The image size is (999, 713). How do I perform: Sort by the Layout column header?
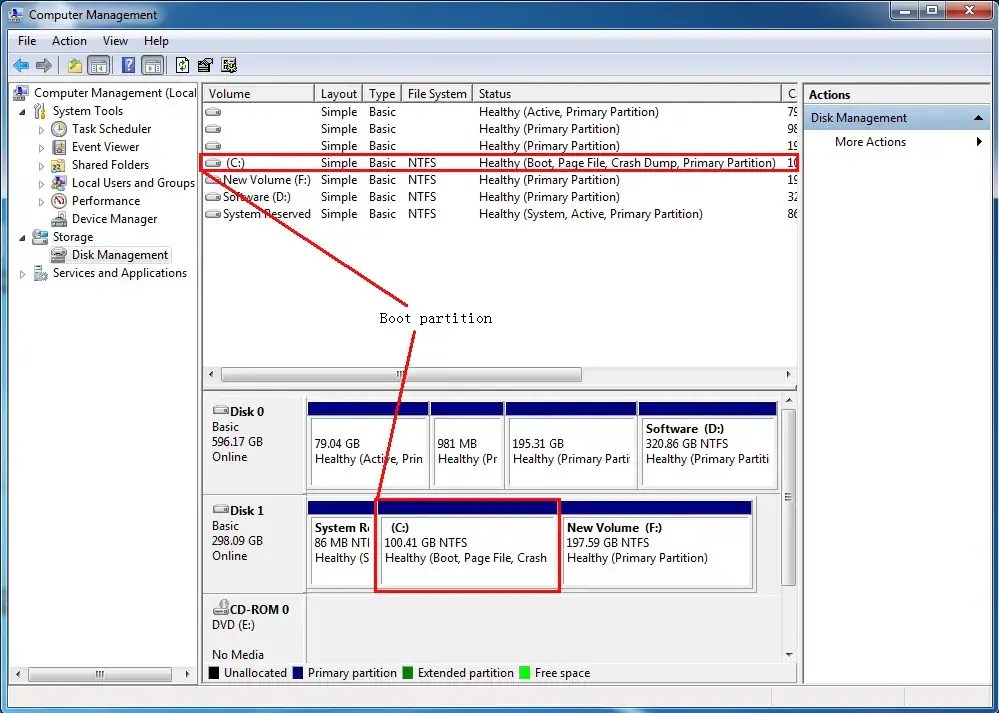(x=338, y=94)
